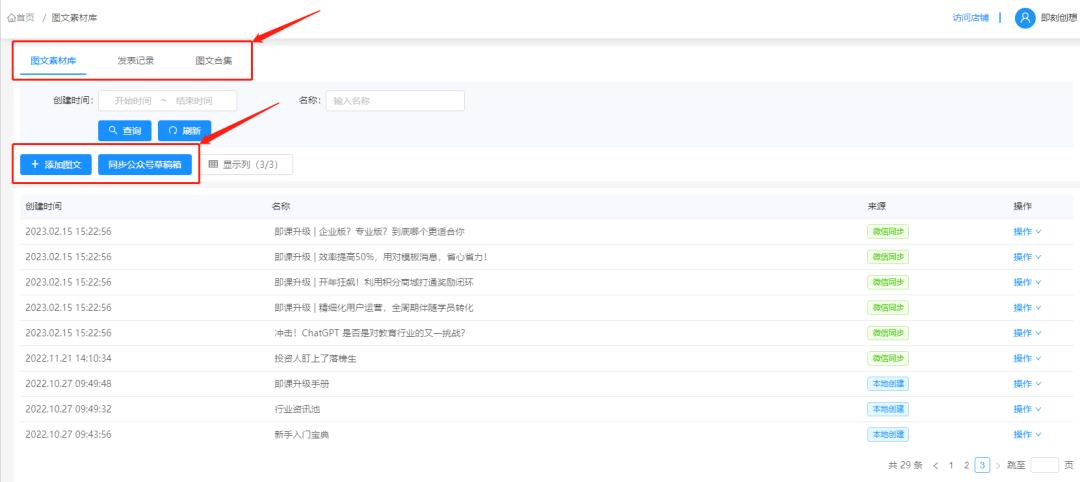This screenshot has height=482, width=1080.
Task: Switch to the 发表记录 tab
Action: click(136, 61)
